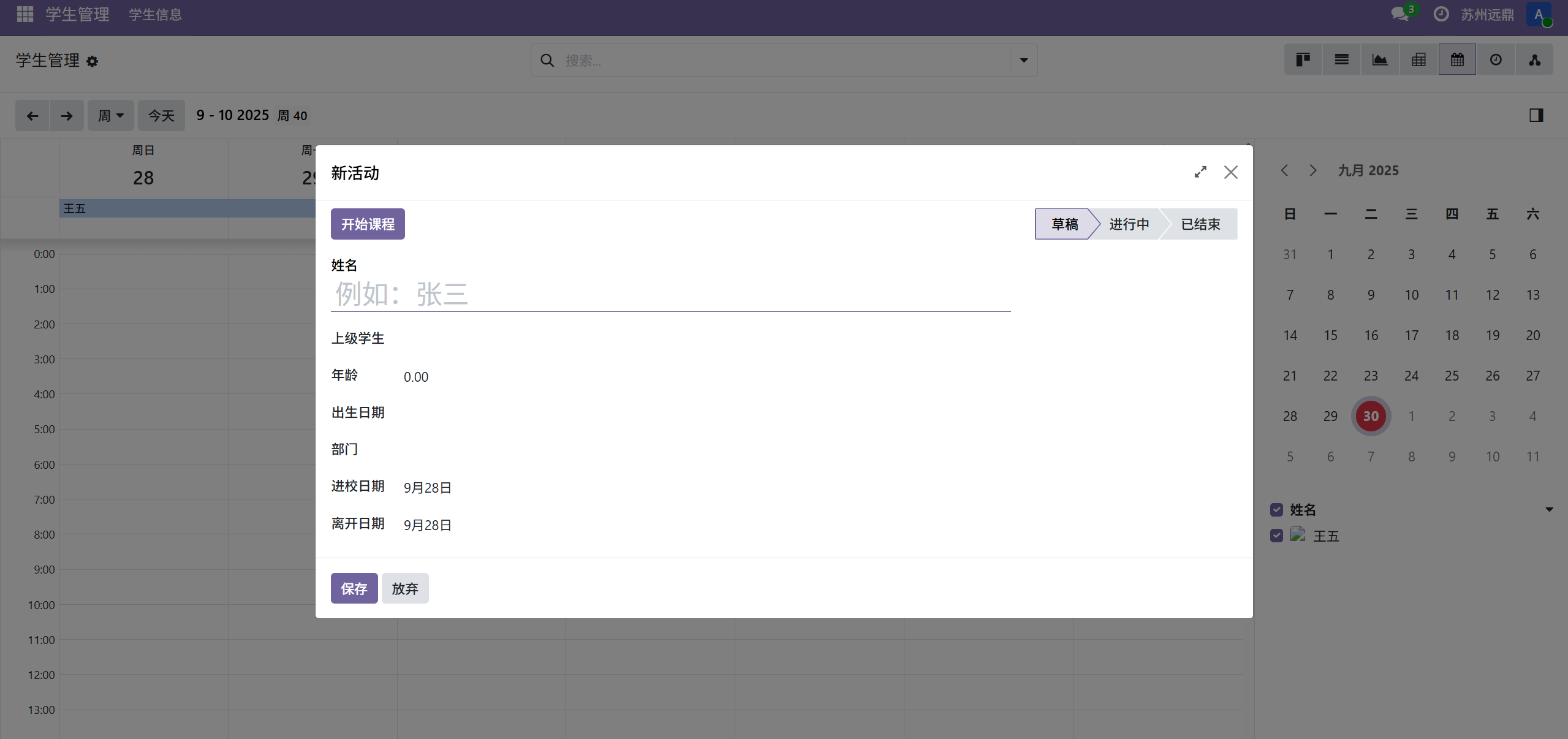Open the apps grid menu icon
This screenshot has width=1568, height=739.
click(x=25, y=14)
